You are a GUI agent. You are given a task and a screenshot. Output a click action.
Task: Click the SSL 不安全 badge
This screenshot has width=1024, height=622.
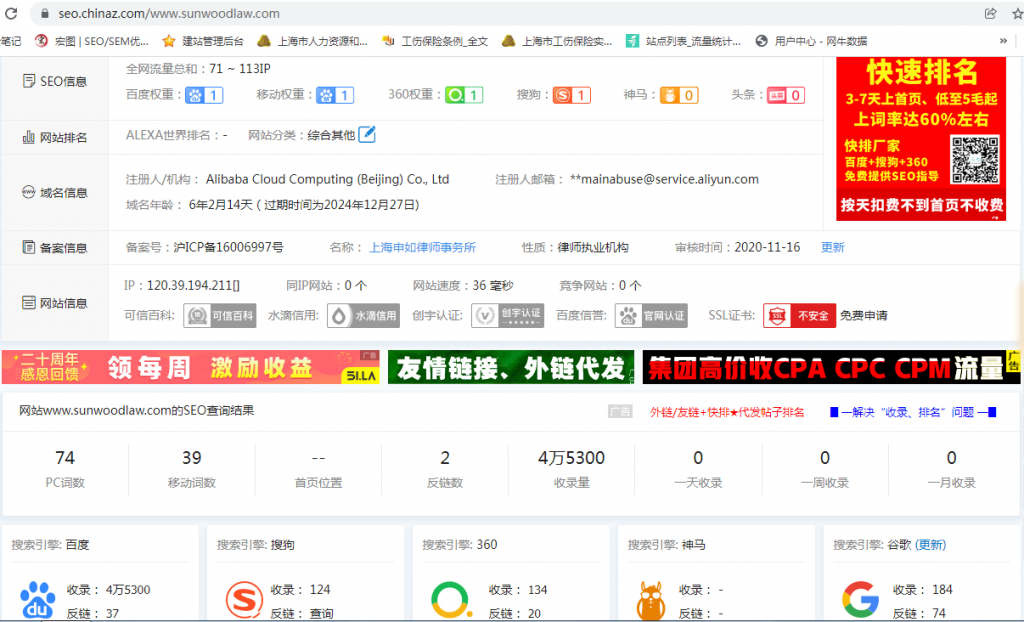point(799,316)
